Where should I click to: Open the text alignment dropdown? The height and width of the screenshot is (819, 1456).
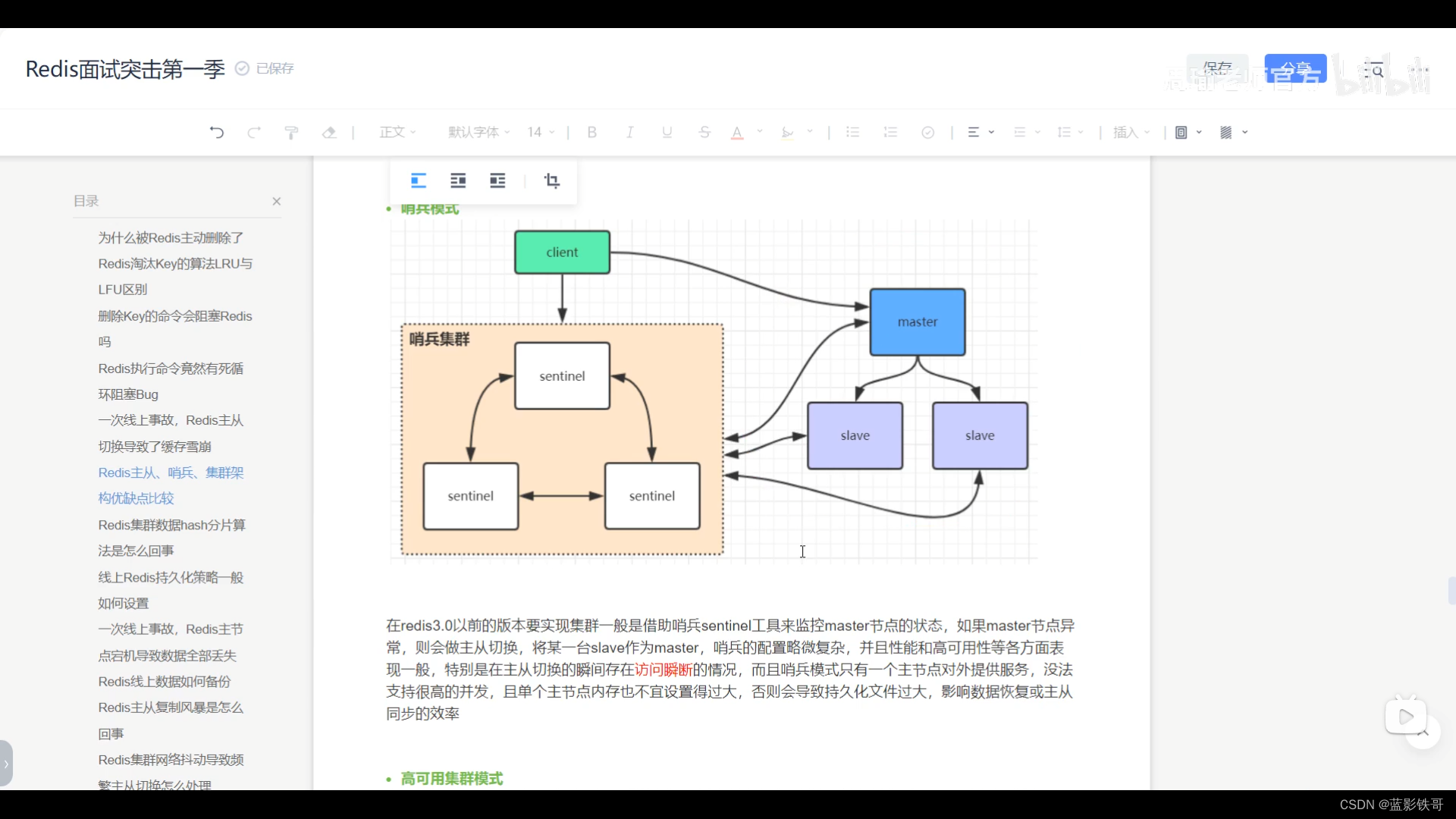[x=981, y=133]
